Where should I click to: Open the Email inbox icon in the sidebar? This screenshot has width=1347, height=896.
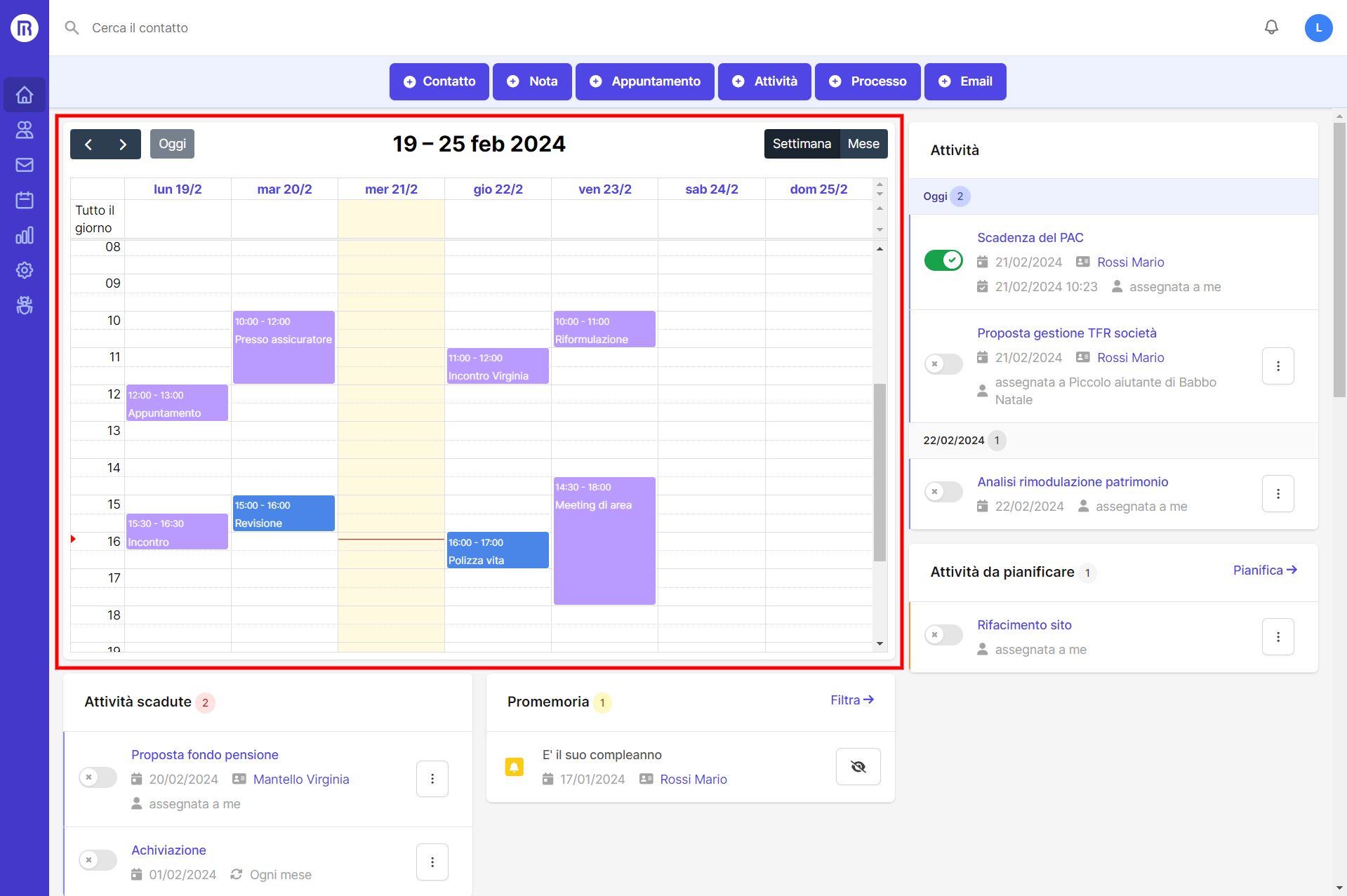pyautogui.click(x=25, y=165)
